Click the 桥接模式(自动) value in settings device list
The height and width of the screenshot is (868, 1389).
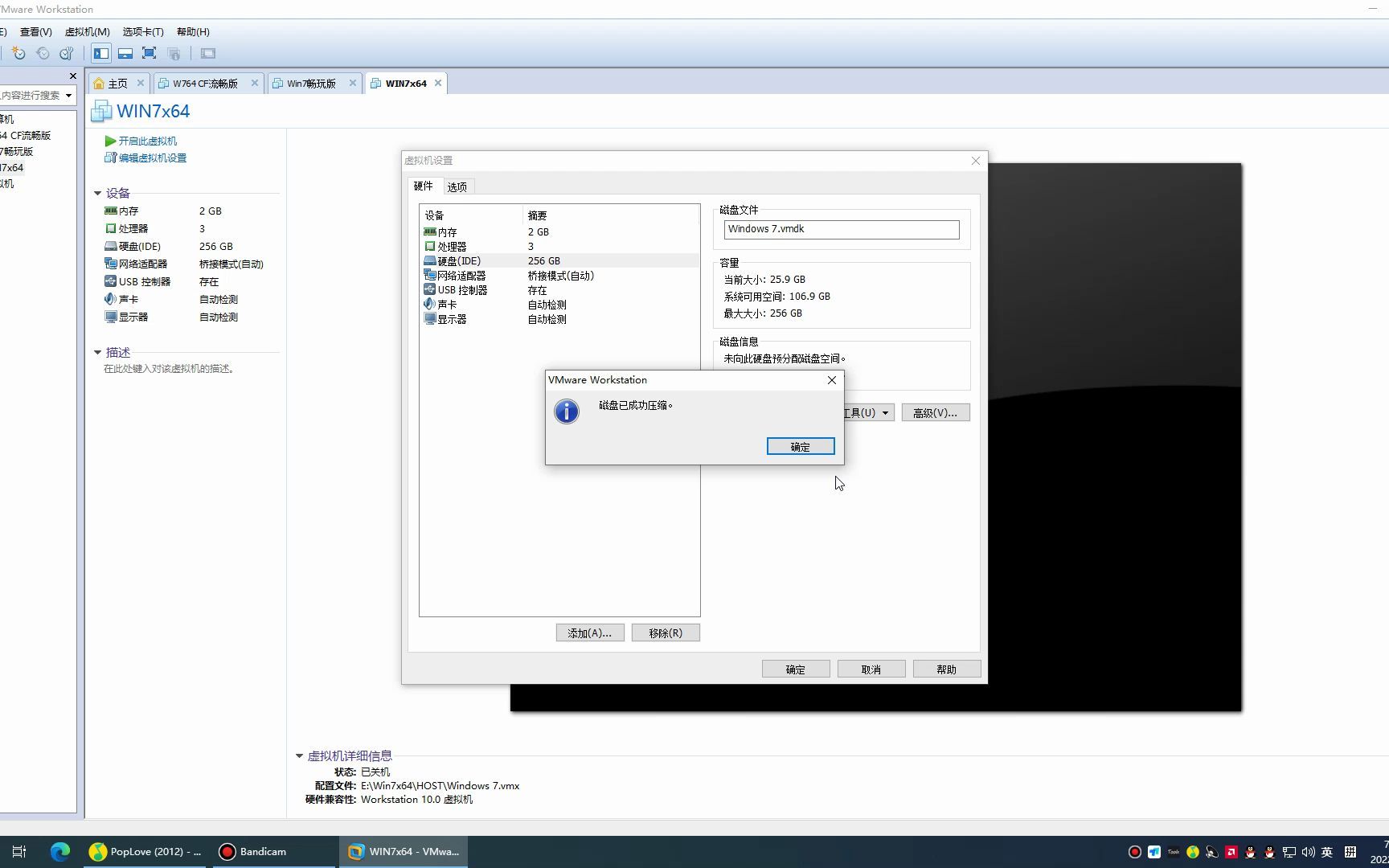(x=561, y=276)
